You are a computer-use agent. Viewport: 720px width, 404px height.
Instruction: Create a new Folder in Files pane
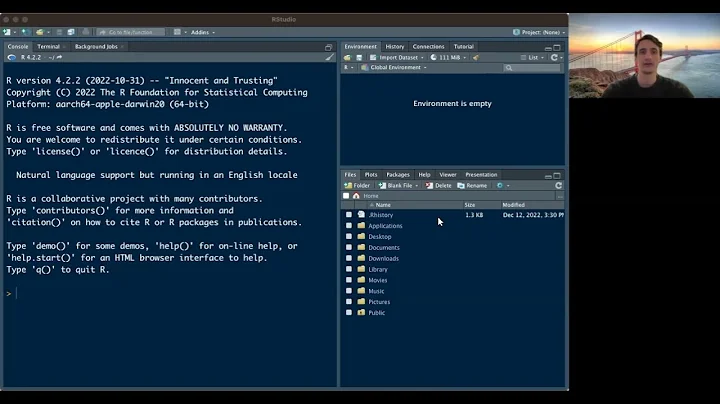357,185
